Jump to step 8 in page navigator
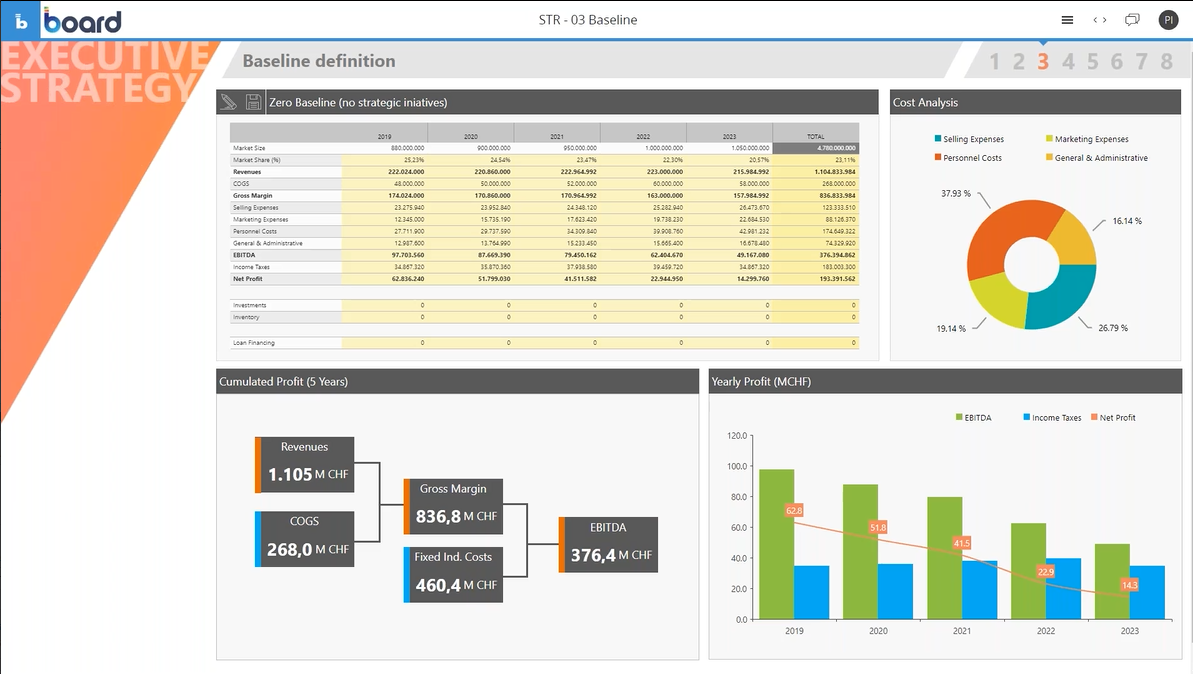The width and height of the screenshot is (1193, 674). (1166, 62)
